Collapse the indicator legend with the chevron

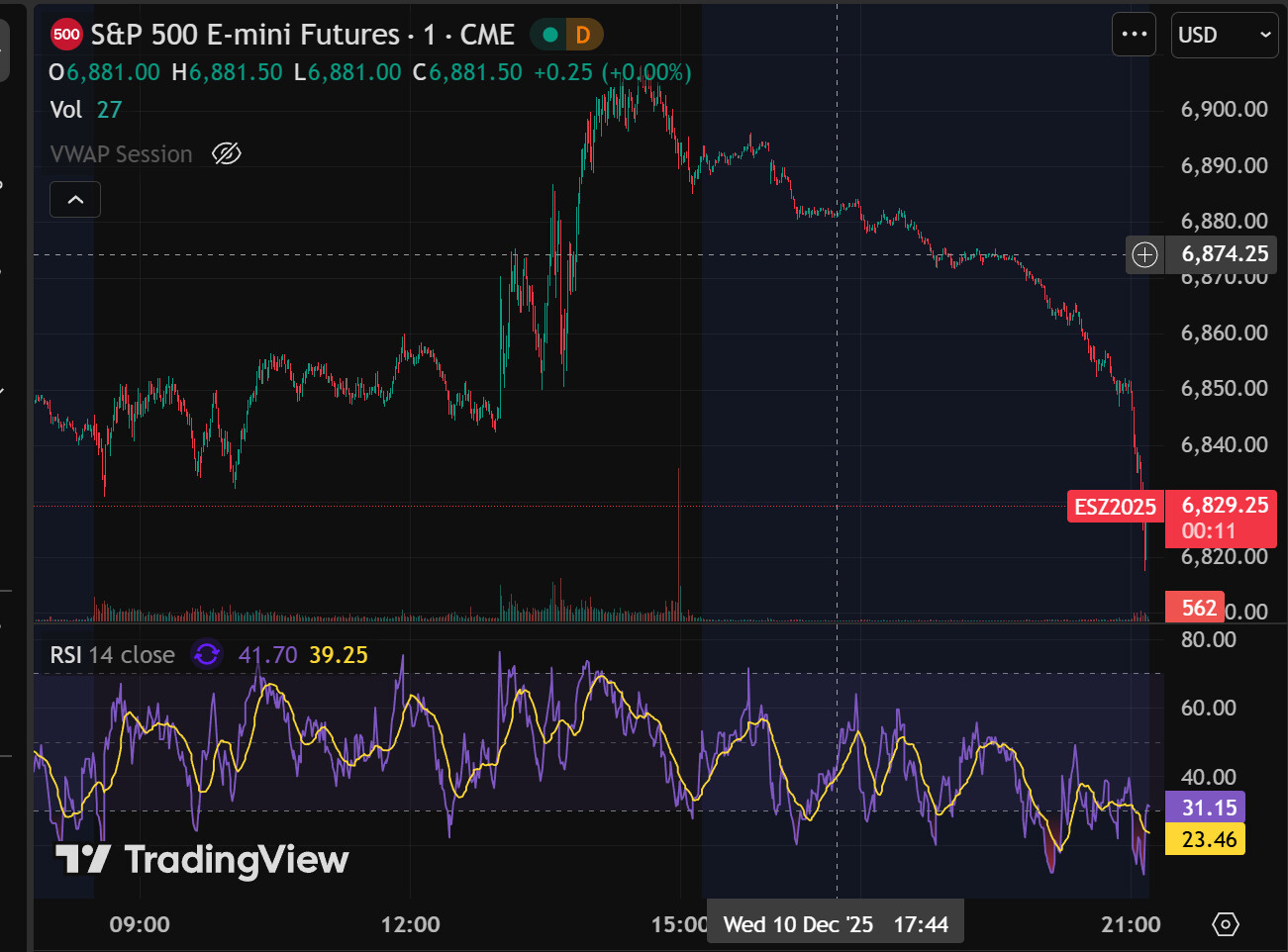tap(75, 200)
